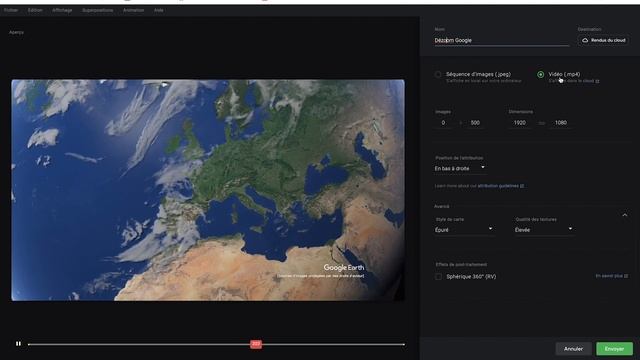Image resolution: width=640 pixels, height=360 pixels.
Task: Click the start frame field showing 0
Action: coord(443,123)
